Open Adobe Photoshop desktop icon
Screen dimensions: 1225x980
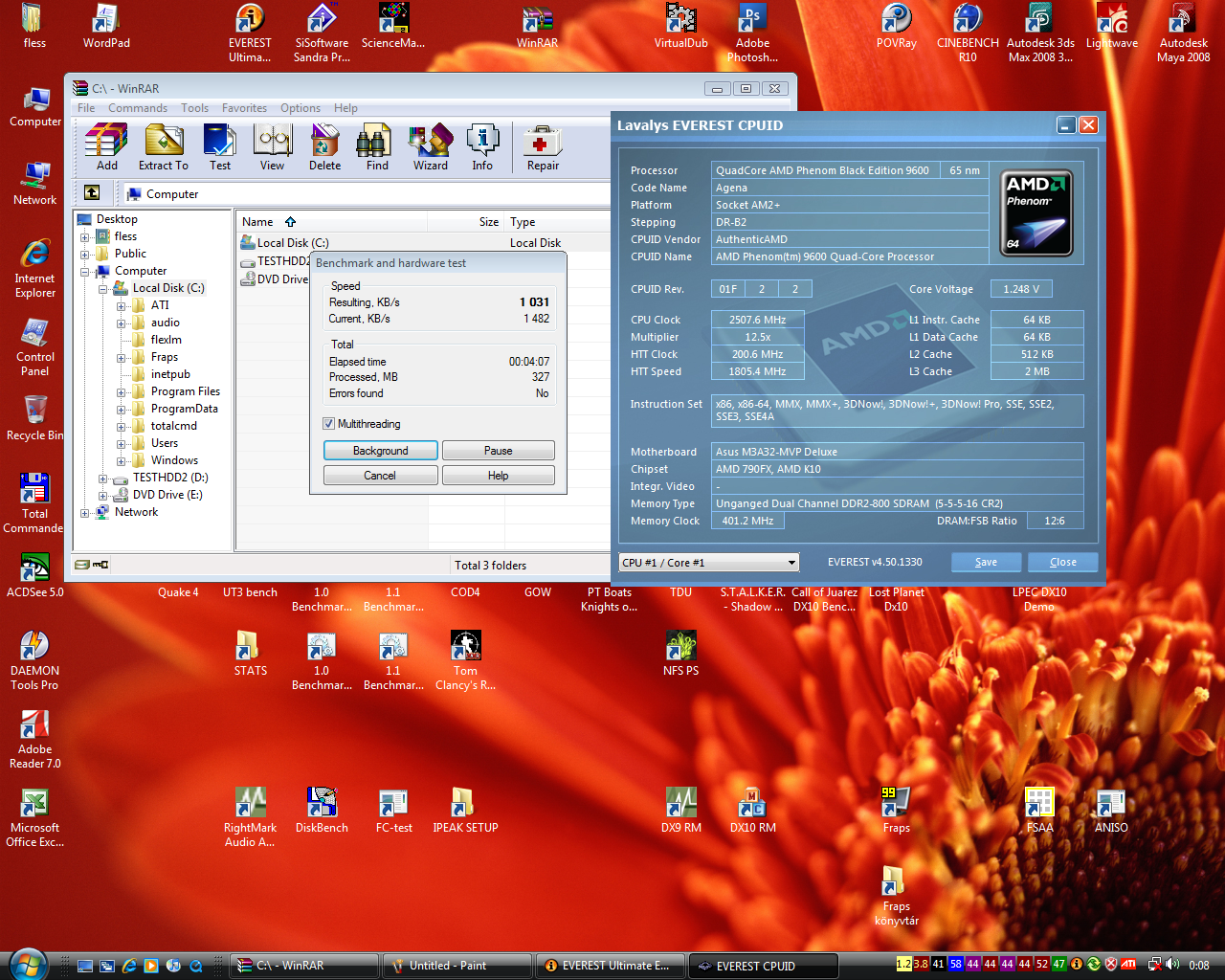tap(753, 33)
